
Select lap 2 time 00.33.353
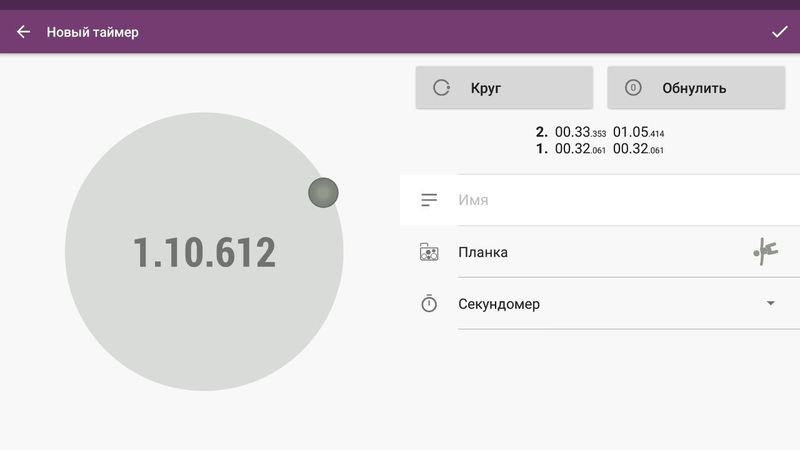click(x=580, y=132)
